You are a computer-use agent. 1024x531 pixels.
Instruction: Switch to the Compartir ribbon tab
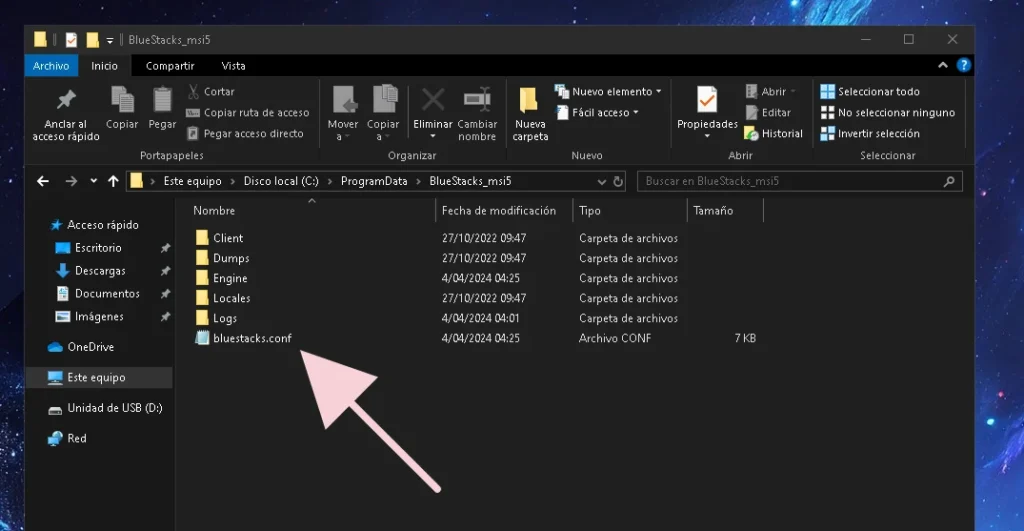pyautogui.click(x=170, y=66)
